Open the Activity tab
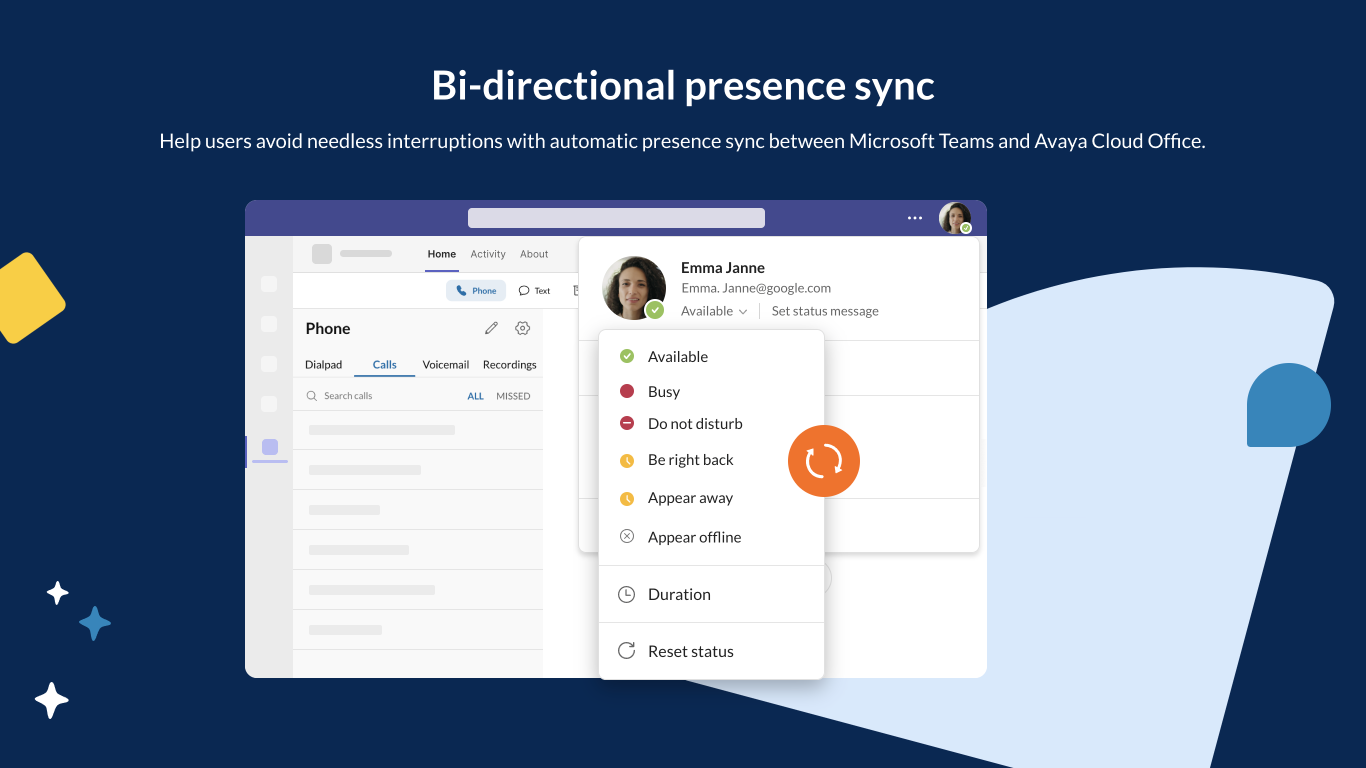The width and height of the screenshot is (1366, 768). tap(488, 254)
